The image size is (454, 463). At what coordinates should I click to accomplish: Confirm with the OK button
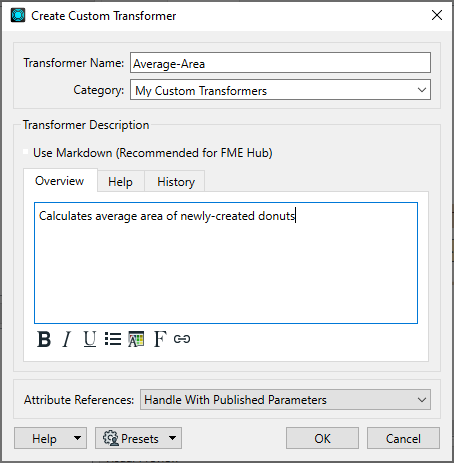322,438
